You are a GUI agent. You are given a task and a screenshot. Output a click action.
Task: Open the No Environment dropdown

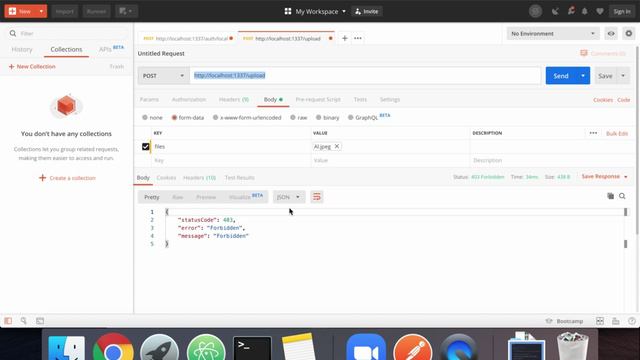tap(553, 33)
